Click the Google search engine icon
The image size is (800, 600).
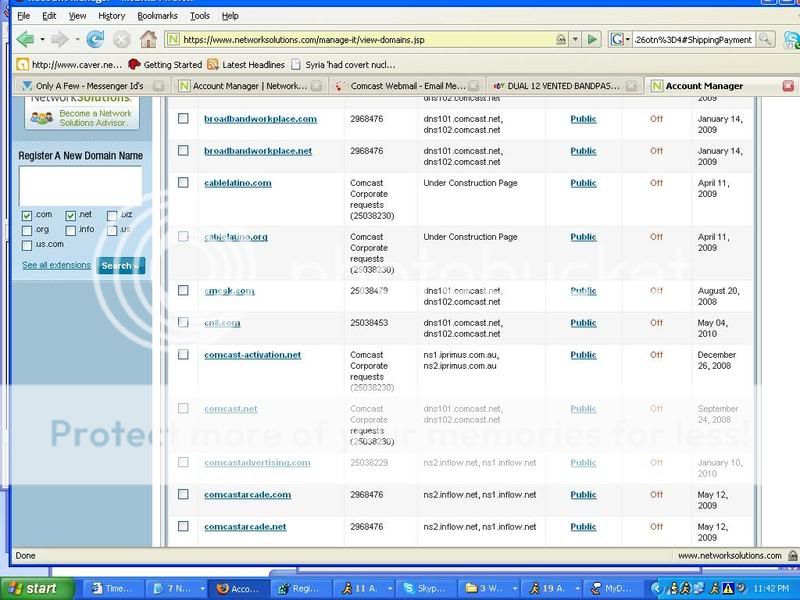[x=617, y=39]
